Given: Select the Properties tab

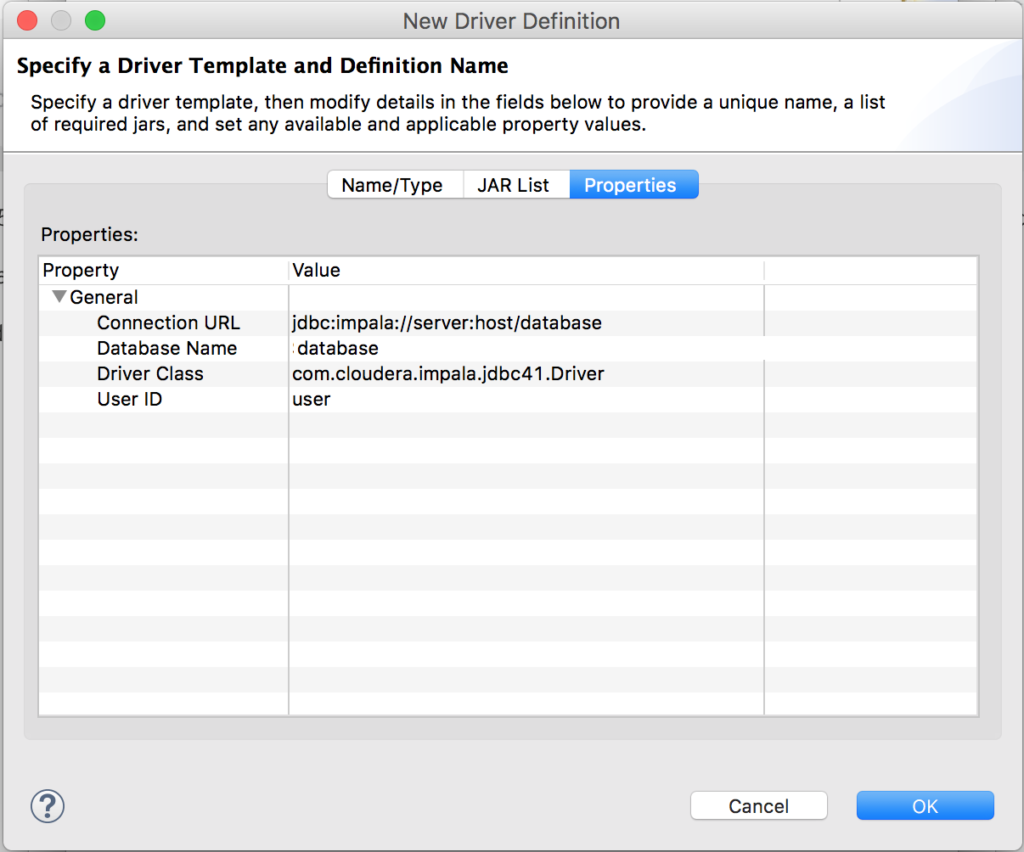Looking at the screenshot, I should [630, 185].
